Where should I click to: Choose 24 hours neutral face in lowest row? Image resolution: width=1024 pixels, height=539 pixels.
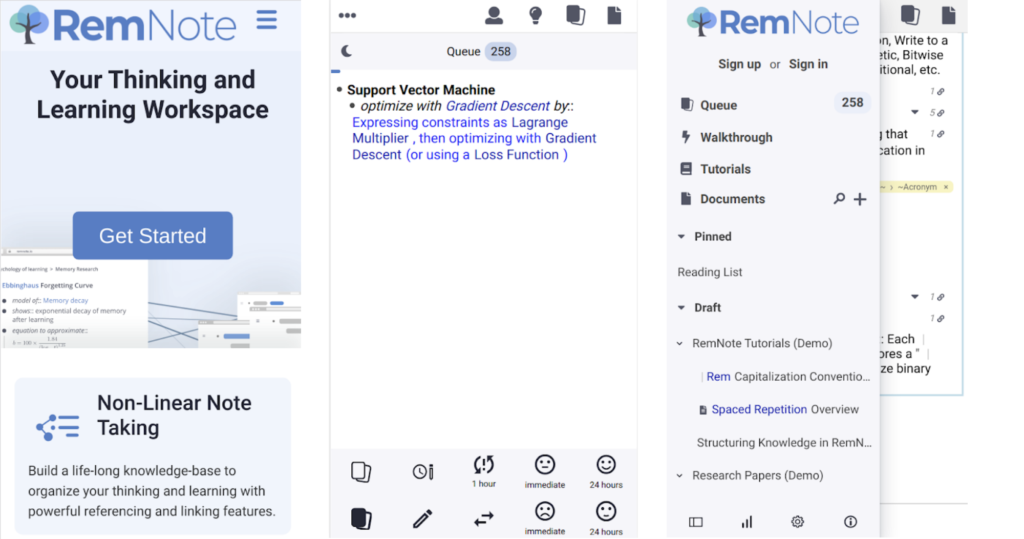(606, 519)
